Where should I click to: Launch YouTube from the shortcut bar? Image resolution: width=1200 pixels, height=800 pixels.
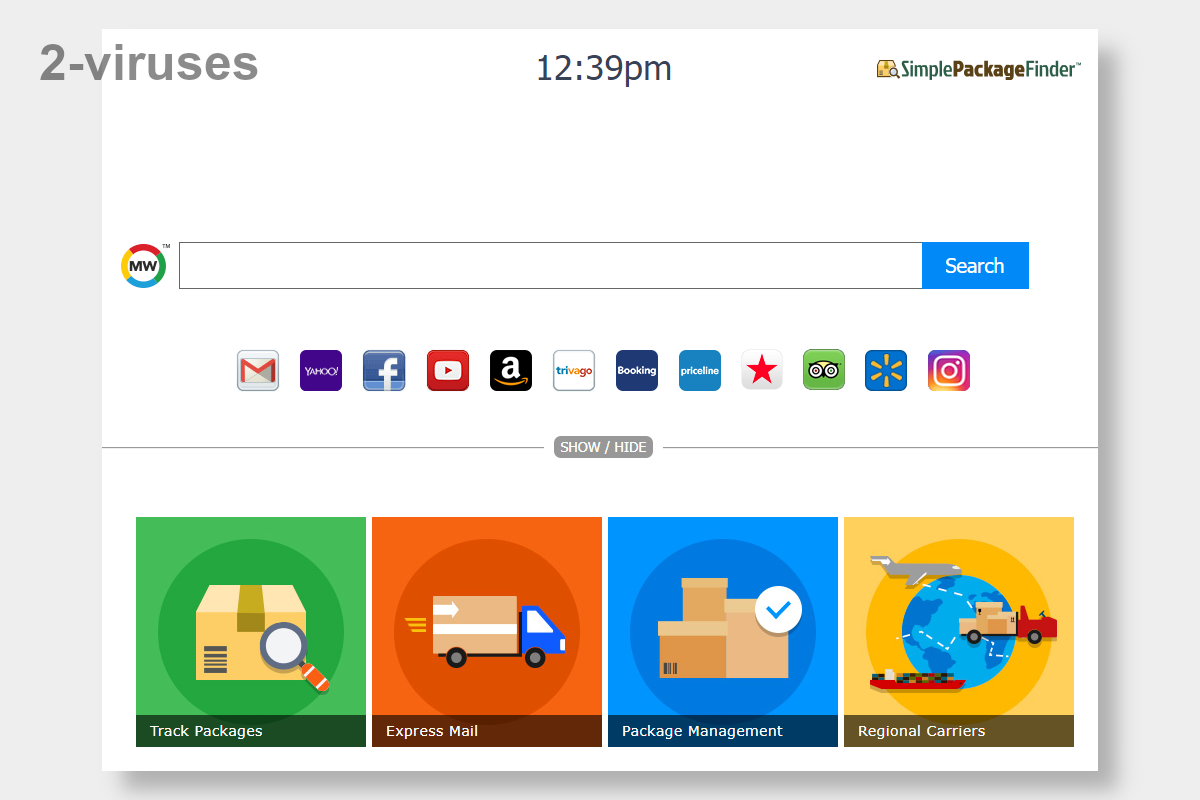(448, 370)
